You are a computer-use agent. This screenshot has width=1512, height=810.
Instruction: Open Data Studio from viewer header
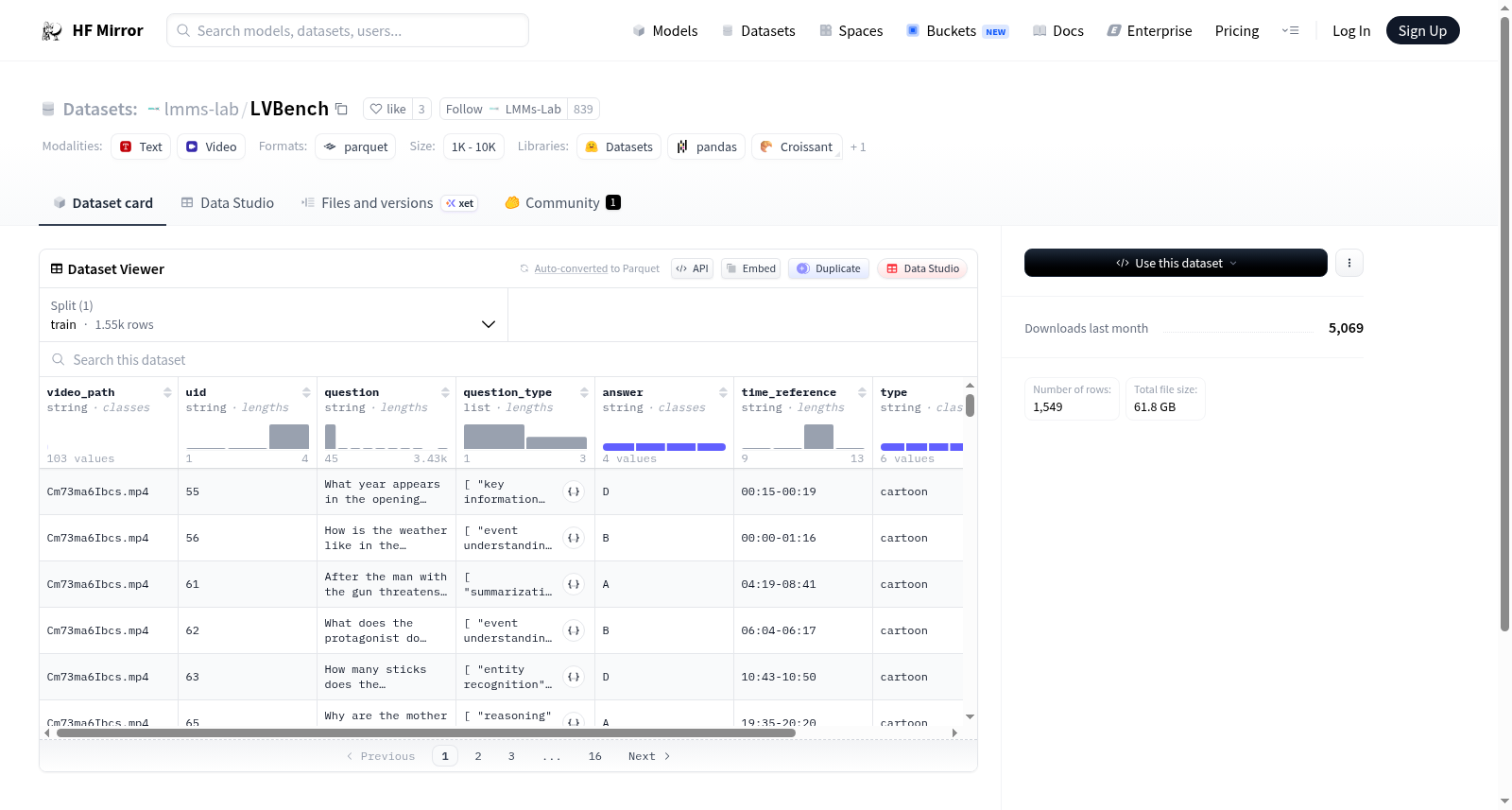[922, 268]
